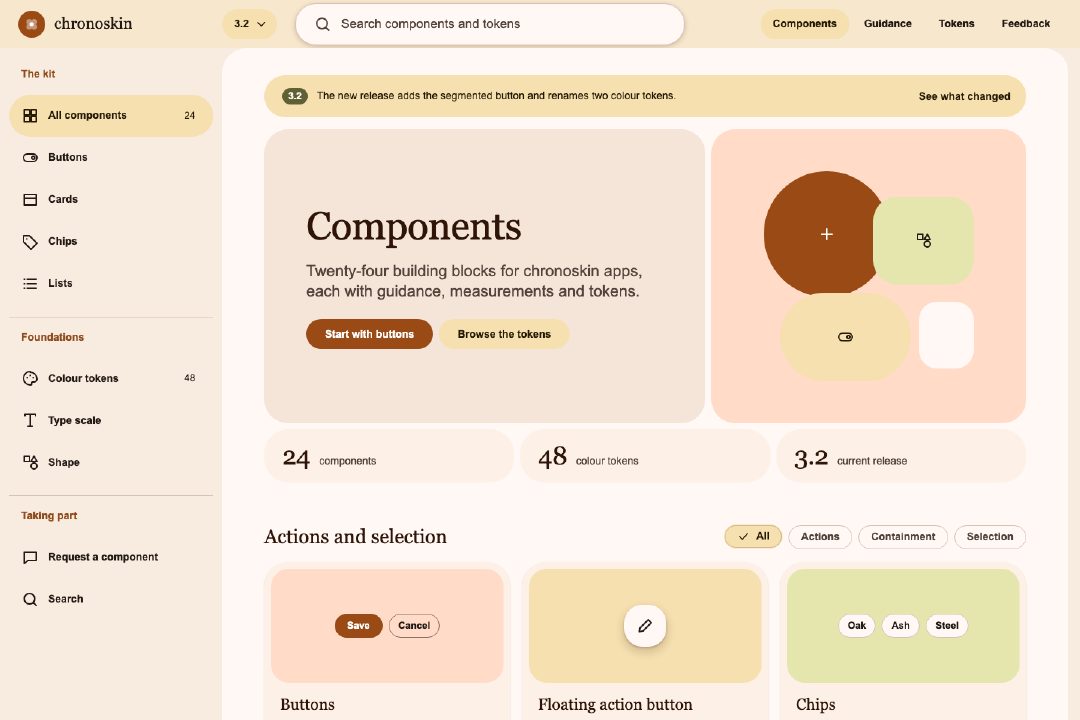Click the Cancel button in Buttons preview
1080x720 pixels.
[414, 626]
